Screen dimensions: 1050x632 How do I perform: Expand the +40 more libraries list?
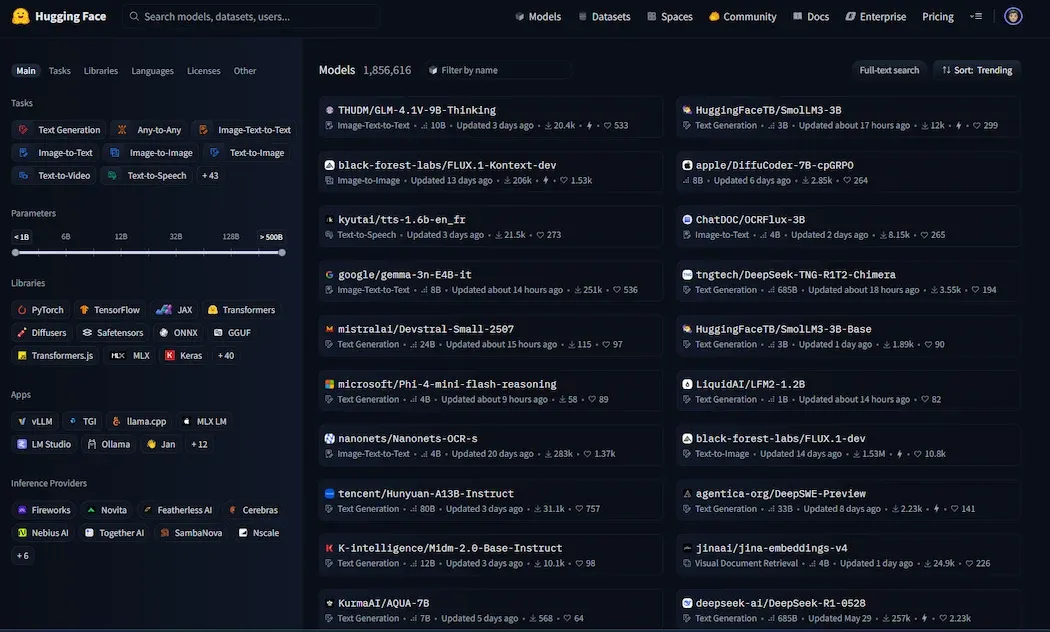pos(226,356)
